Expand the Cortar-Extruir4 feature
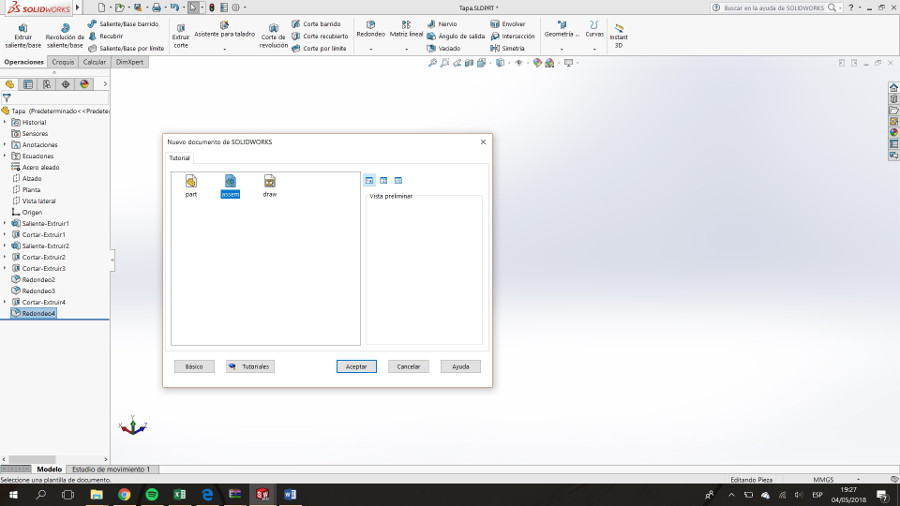900x506 pixels. coord(5,302)
